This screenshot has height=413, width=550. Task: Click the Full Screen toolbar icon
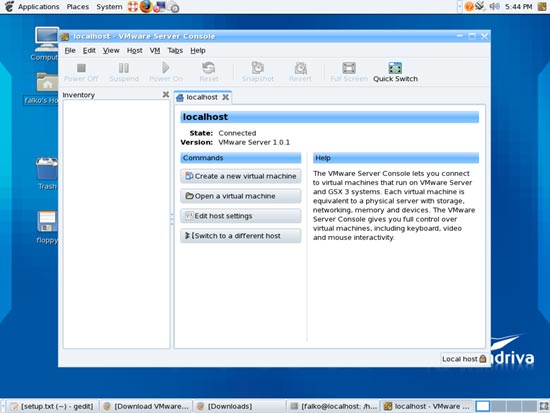click(x=349, y=68)
